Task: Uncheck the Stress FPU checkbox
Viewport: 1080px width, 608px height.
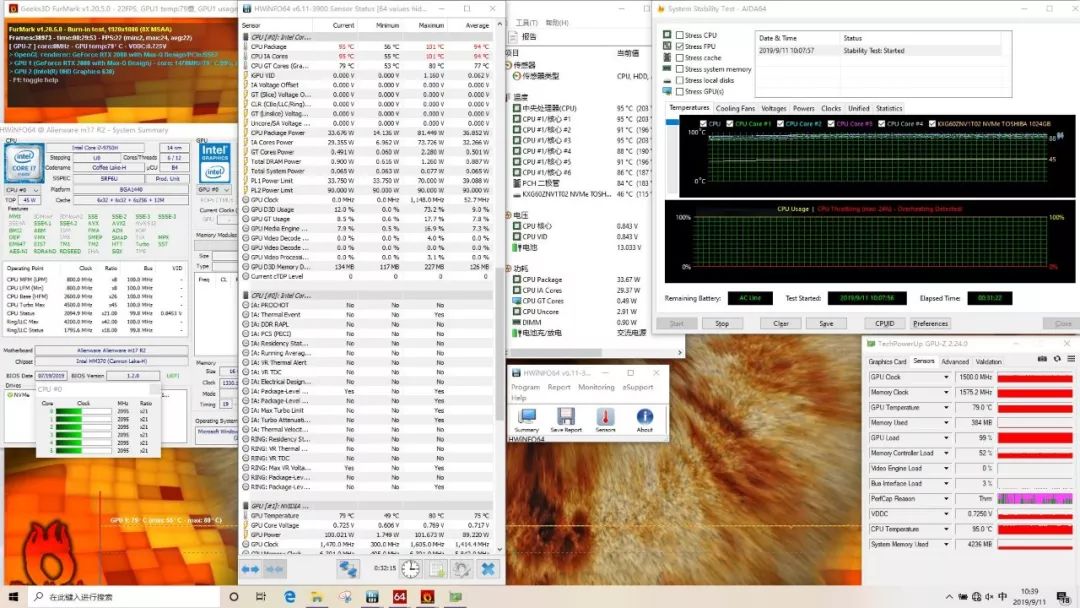Action: point(680,47)
